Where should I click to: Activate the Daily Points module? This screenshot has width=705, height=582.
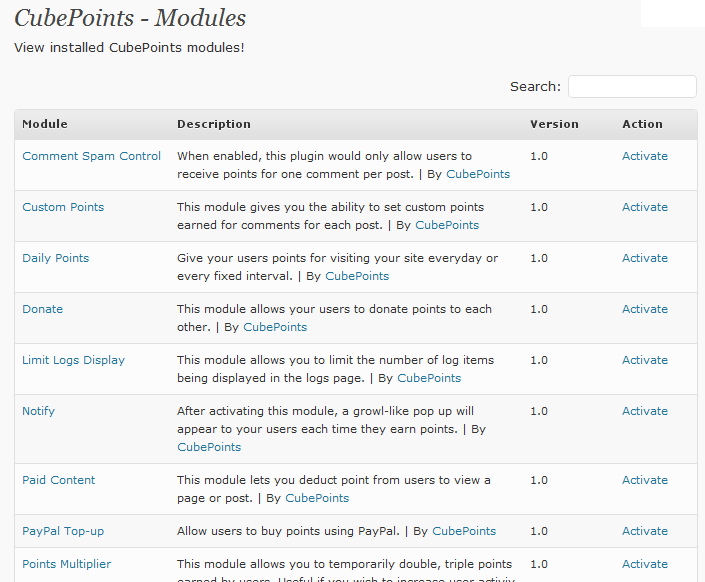tap(645, 258)
